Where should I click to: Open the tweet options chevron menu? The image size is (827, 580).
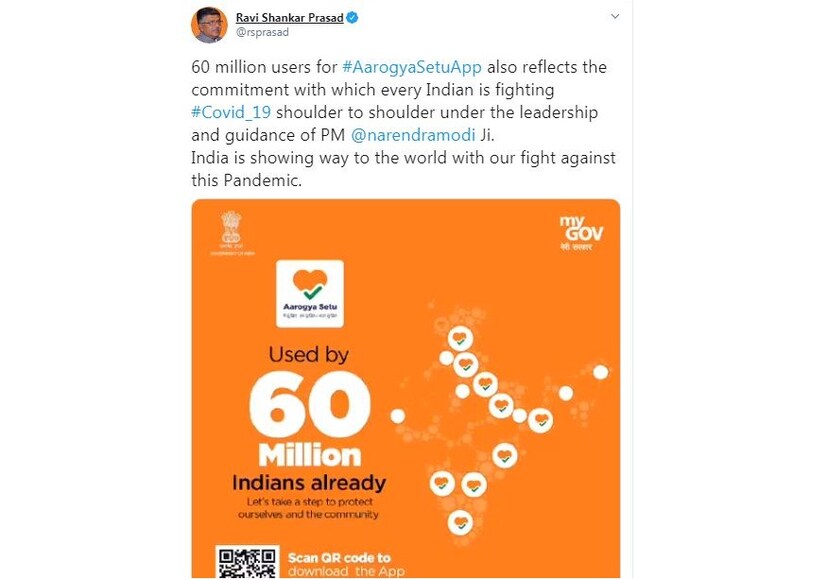coord(615,17)
